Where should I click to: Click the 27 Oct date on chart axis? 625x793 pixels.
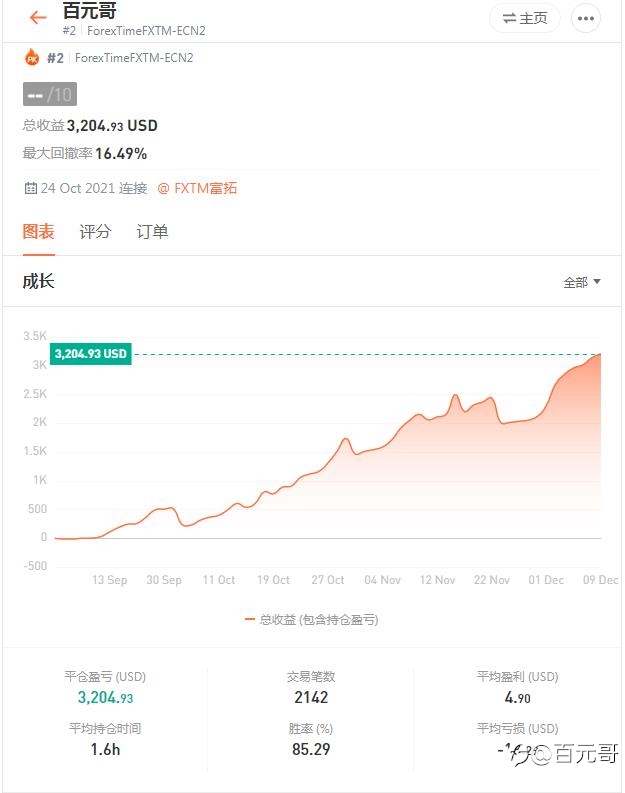coord(328,580)
